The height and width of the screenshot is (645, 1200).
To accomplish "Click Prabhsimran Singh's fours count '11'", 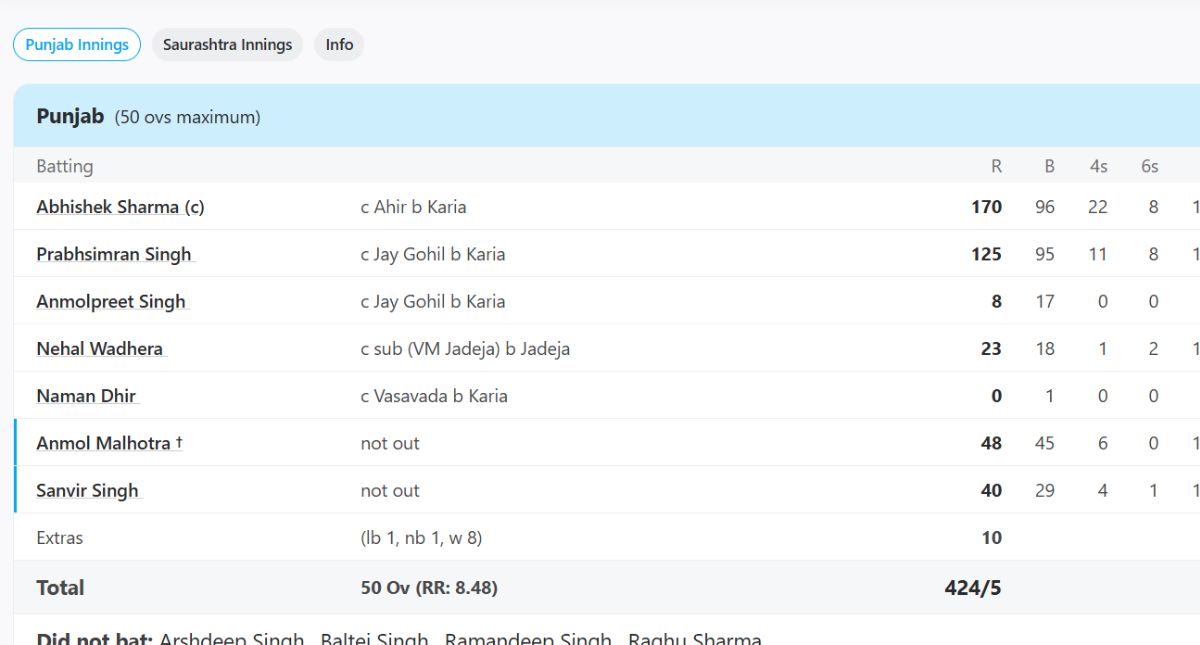I will click(x=1098, y=254).
